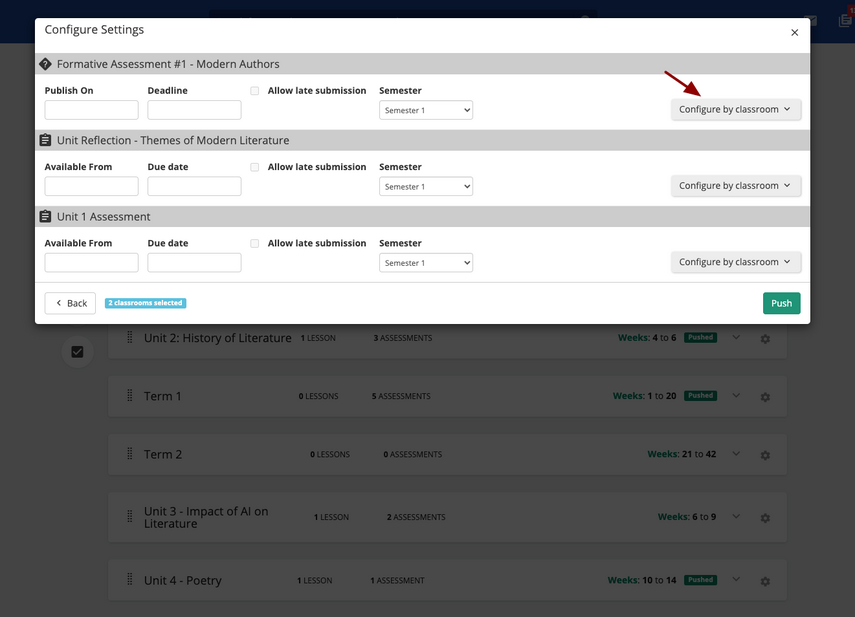
Task: Toggle the round select-all checkbox left of units
Action: pyautogui.click(x=77, y=352)
